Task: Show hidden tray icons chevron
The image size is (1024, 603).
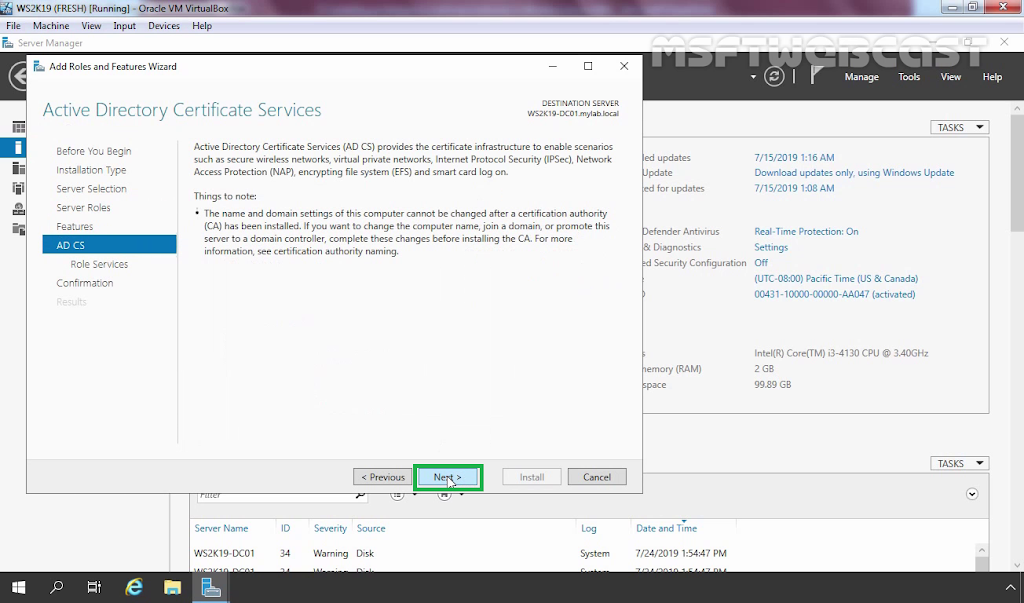Action: point(1010,587)
